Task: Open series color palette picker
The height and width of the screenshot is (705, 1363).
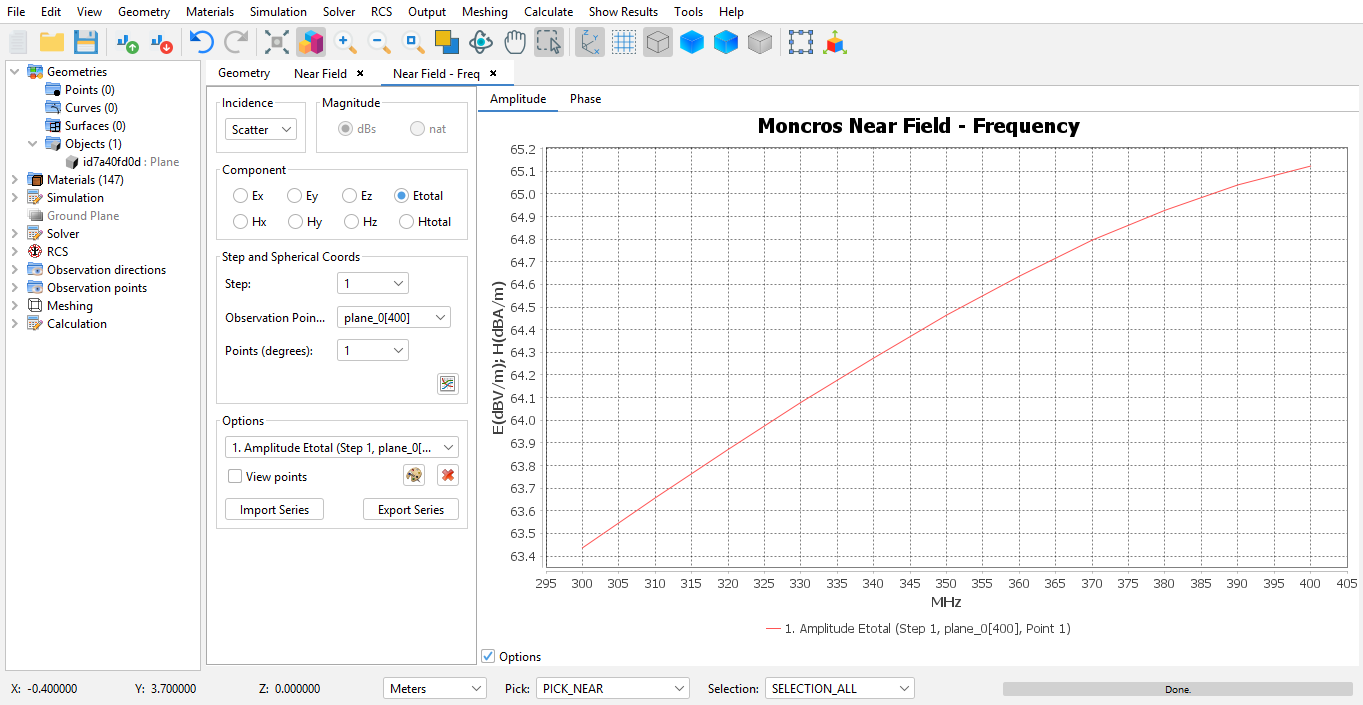Action: pyautogui.click(x=414, y=476)
